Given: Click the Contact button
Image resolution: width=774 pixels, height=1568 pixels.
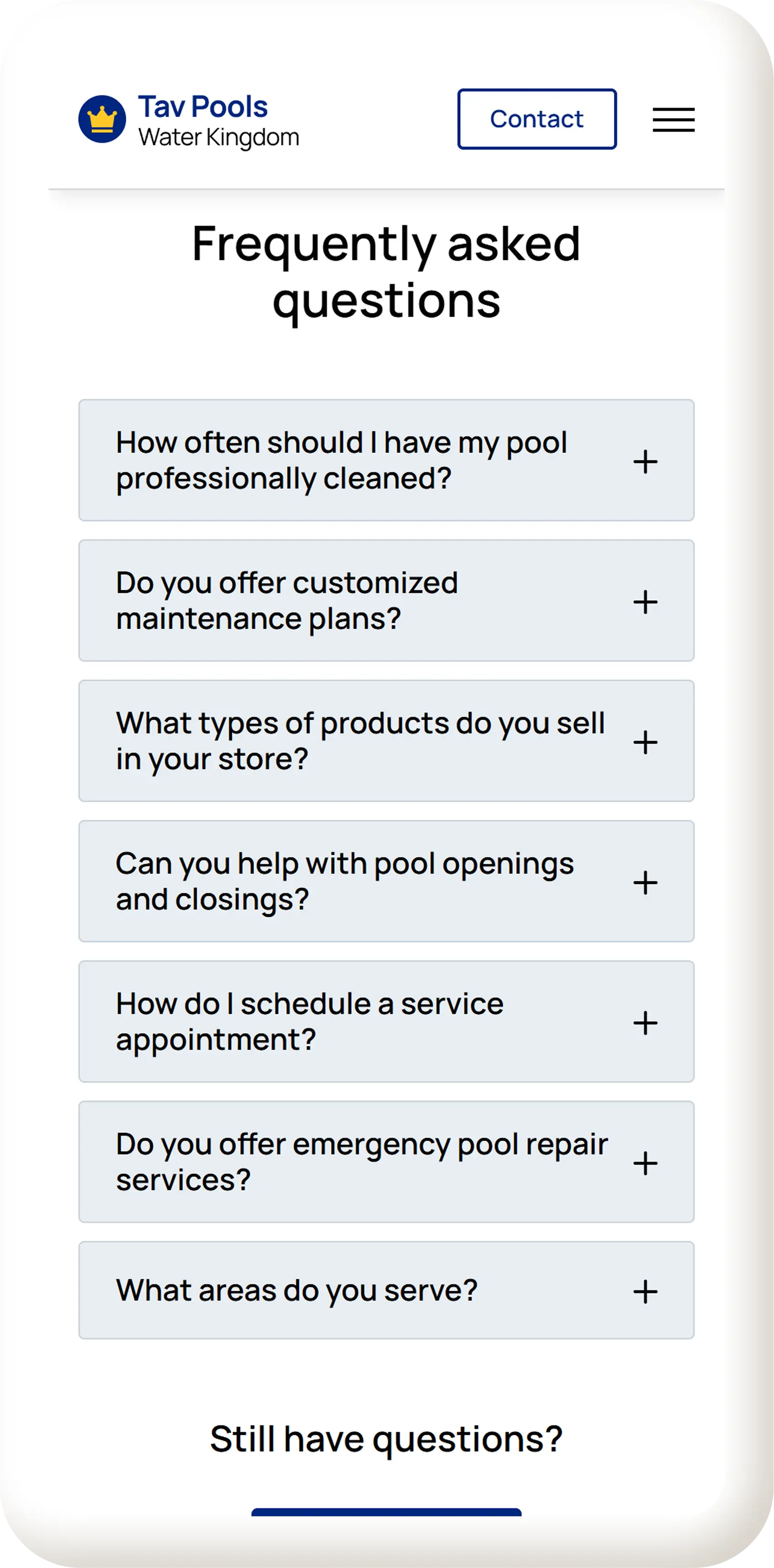Looking at the screenshot, I should coord(537,119).
